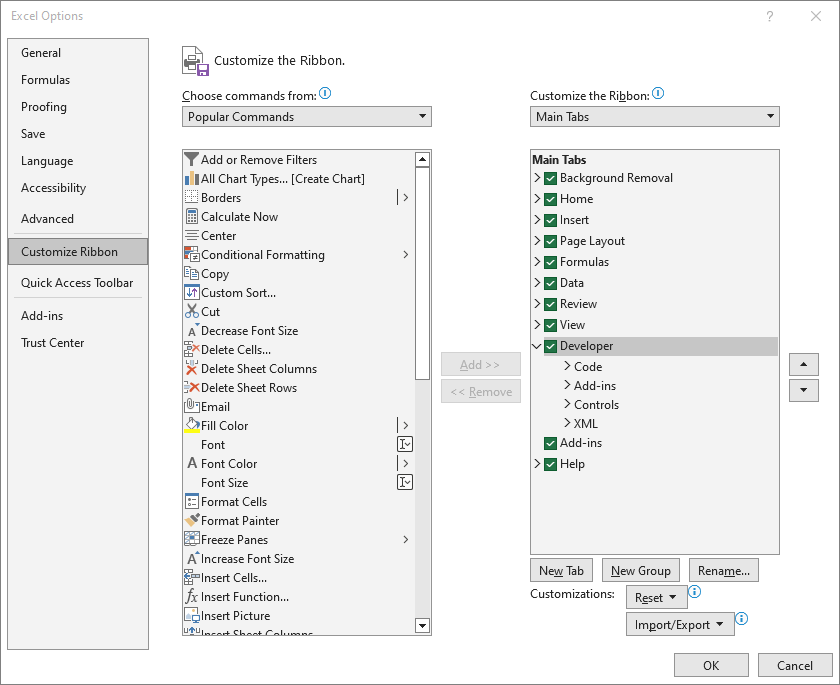Click the Decrease Font Size icon
Viewport: 840px width, 685px height.
coord(193,330)
